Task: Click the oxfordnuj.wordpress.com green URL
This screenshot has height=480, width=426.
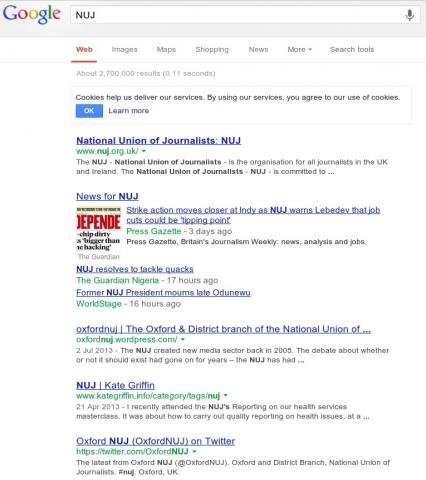Action: tap(127, 339)
